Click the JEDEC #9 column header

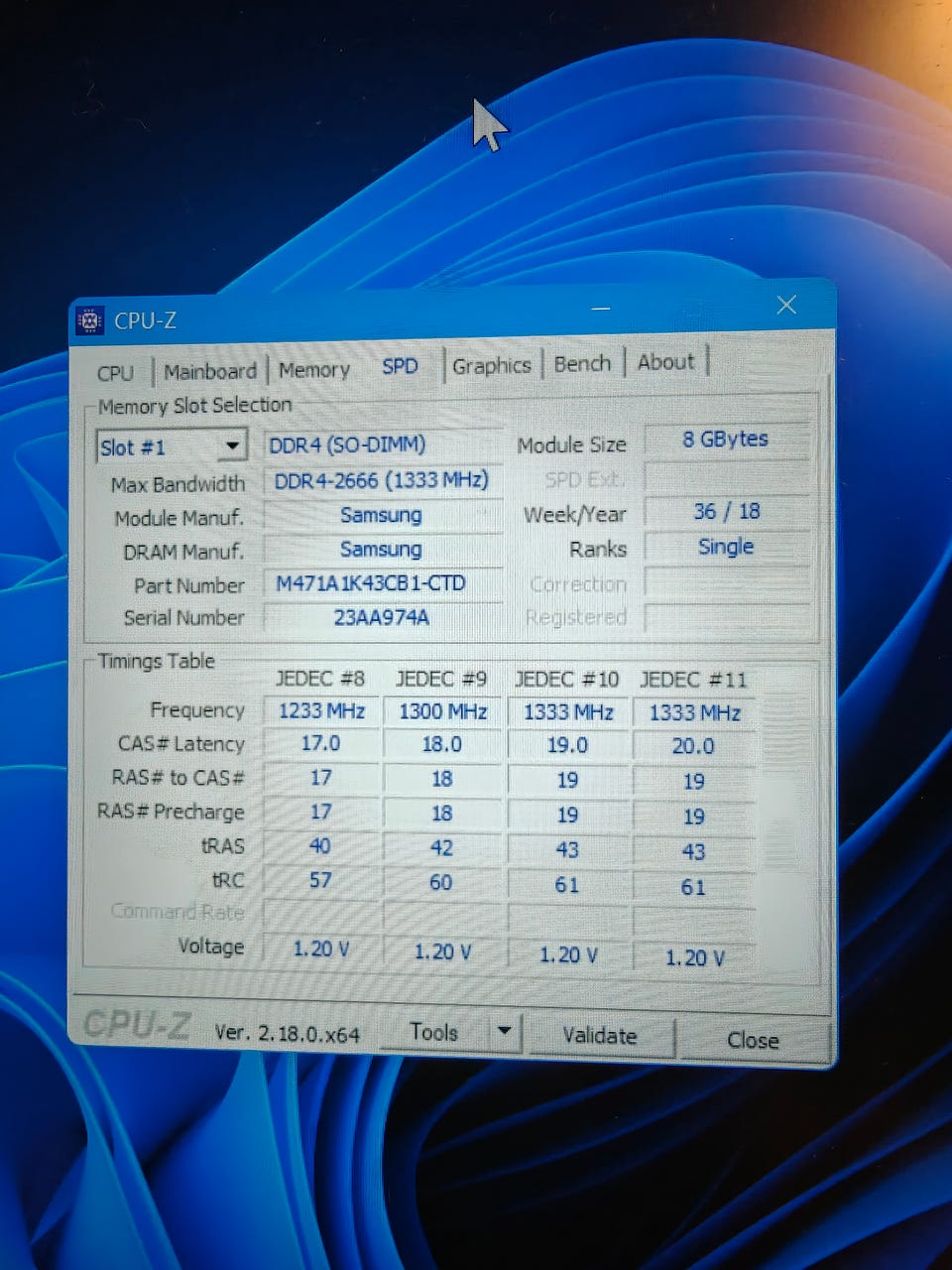(x=441, y=679)
